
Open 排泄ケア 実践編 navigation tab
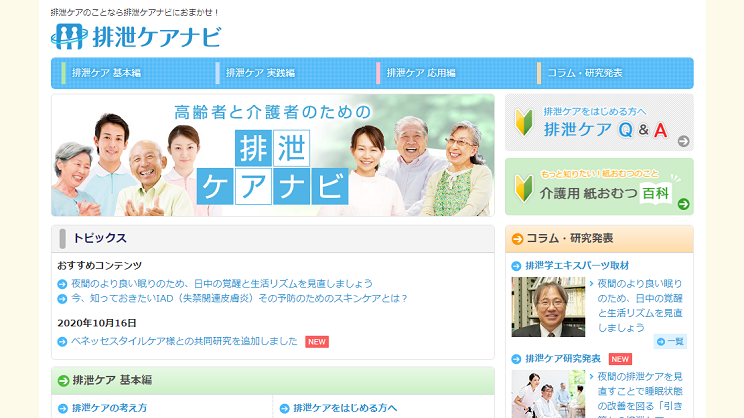260,73
